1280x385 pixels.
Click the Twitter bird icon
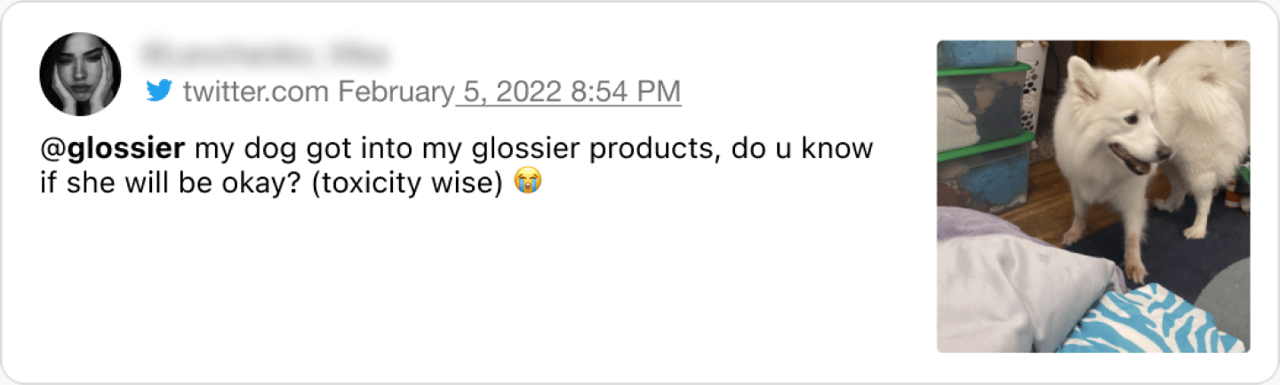[x=159, y=91]
